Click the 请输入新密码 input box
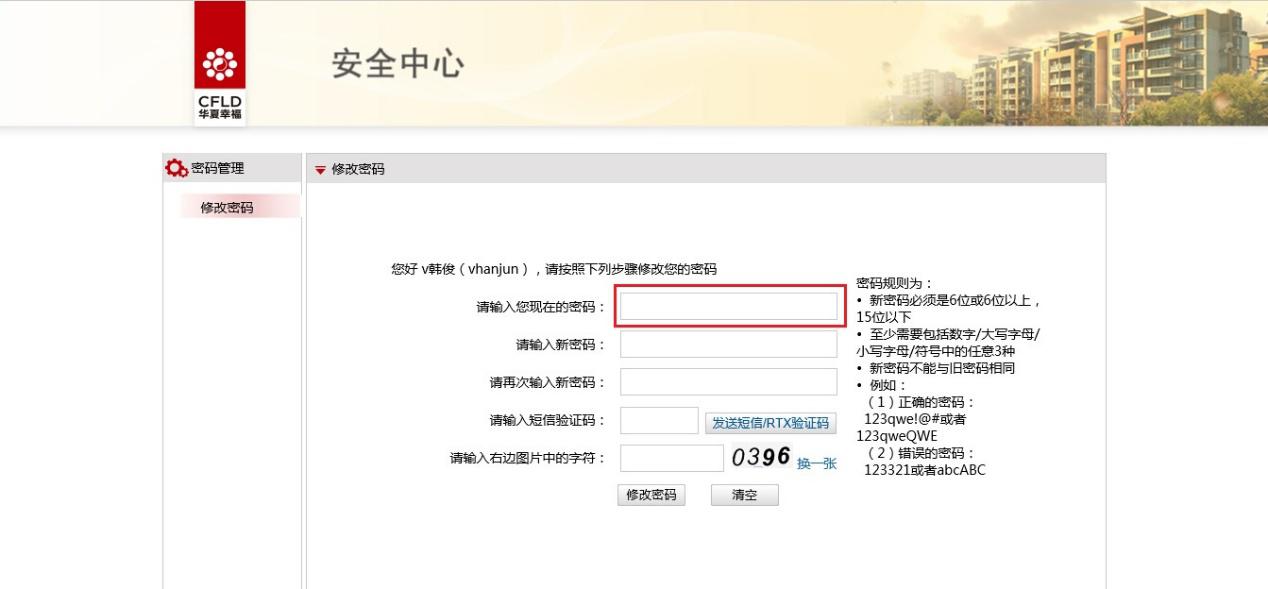 pyautogui.click(x=728, y=344)
